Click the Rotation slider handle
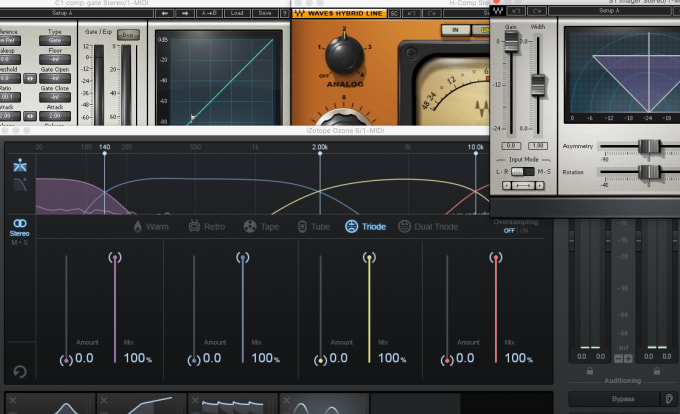Image resolution: width=680 pixels, height=414 pixels. [x=649, y=172]
